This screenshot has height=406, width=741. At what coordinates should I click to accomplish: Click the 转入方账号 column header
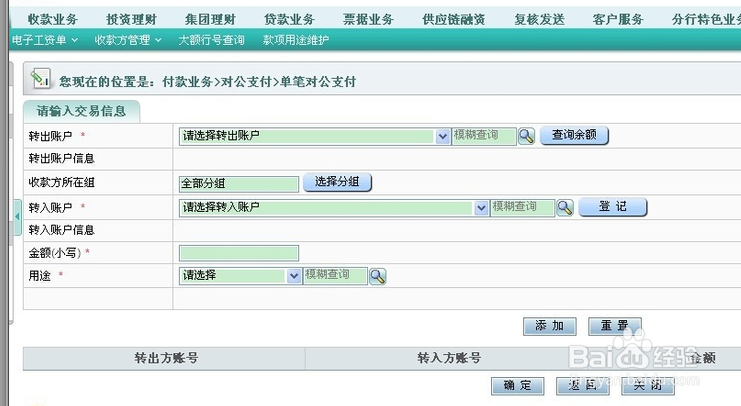(x=448, y=358)
